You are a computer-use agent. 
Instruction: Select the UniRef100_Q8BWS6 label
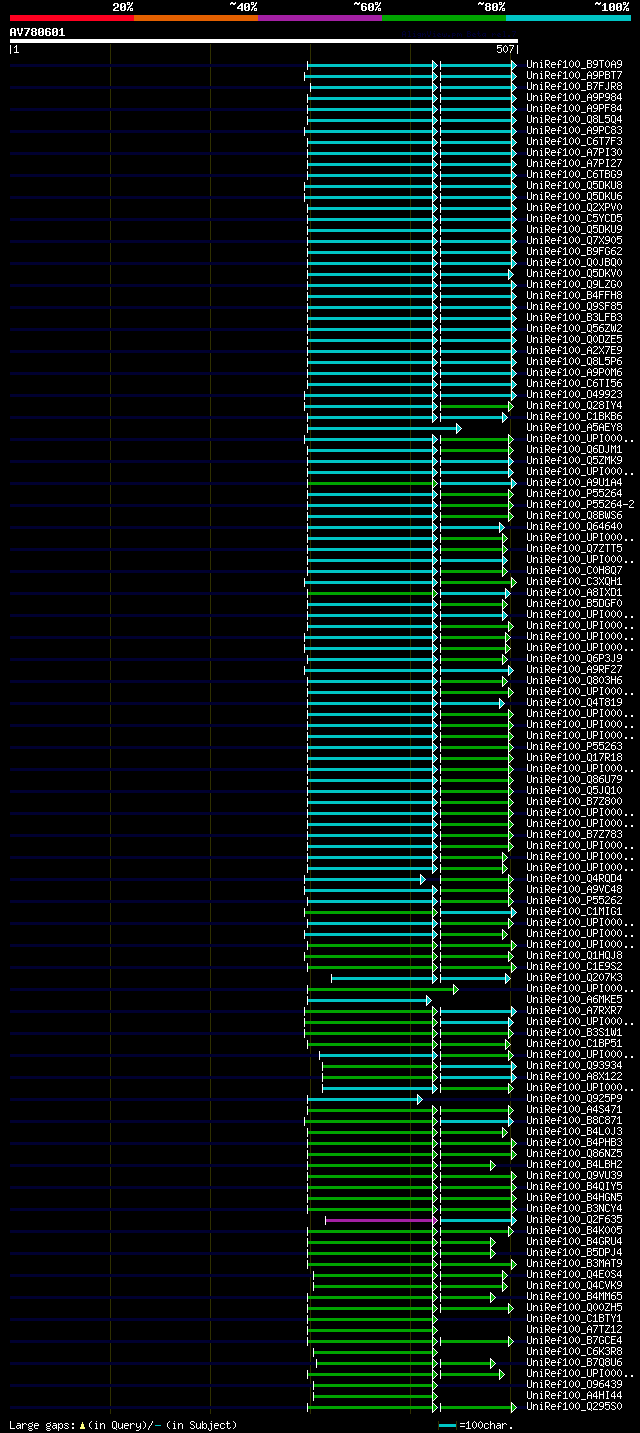point(574,516)
